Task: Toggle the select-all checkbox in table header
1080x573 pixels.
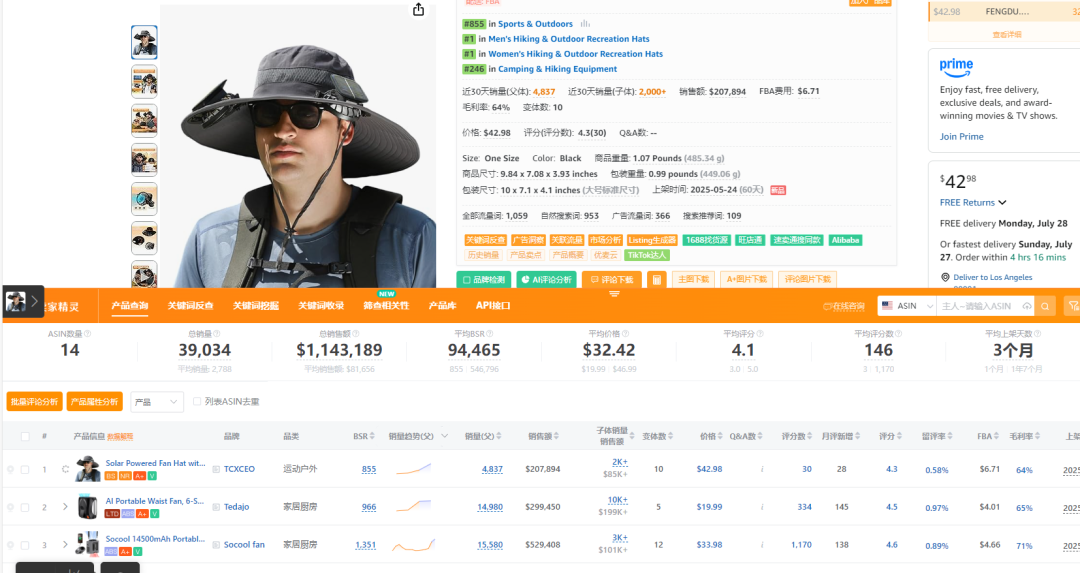Action: pyautogui.click(x=25, y=436)
